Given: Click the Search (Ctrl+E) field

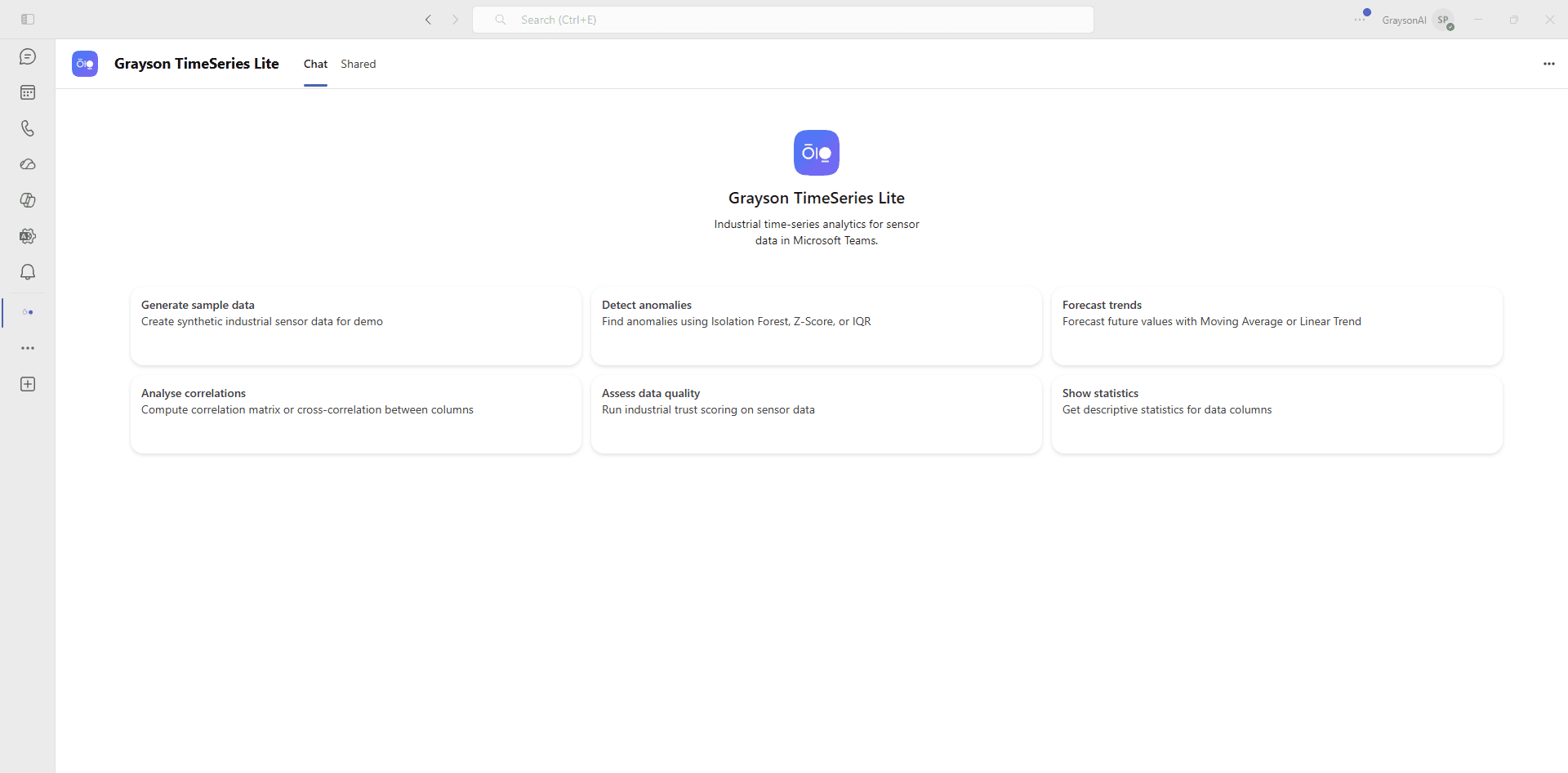Looking at the screenshot, I should click(783, 20).
